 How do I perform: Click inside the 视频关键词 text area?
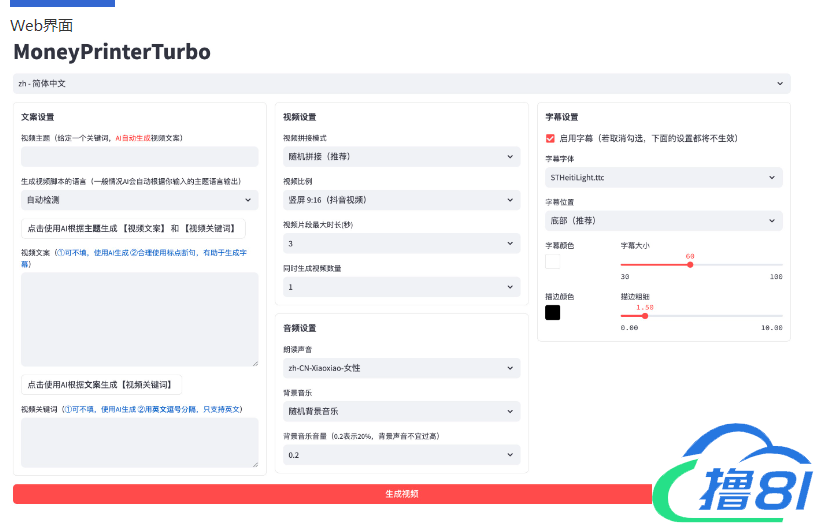click(139, 442)
